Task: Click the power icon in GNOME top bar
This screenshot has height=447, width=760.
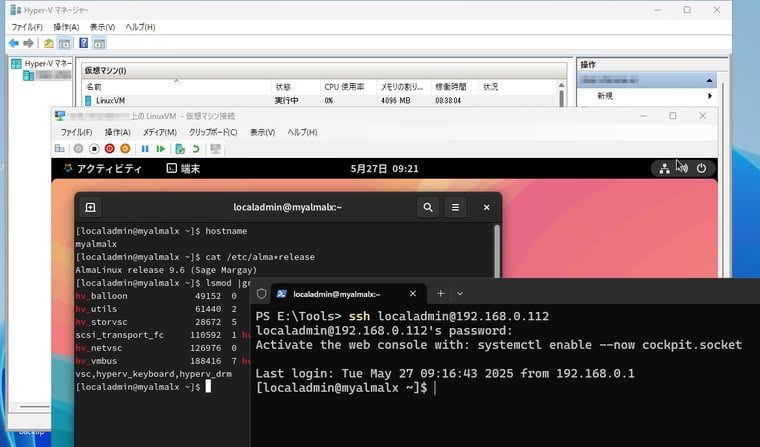Action: [701, 168]
